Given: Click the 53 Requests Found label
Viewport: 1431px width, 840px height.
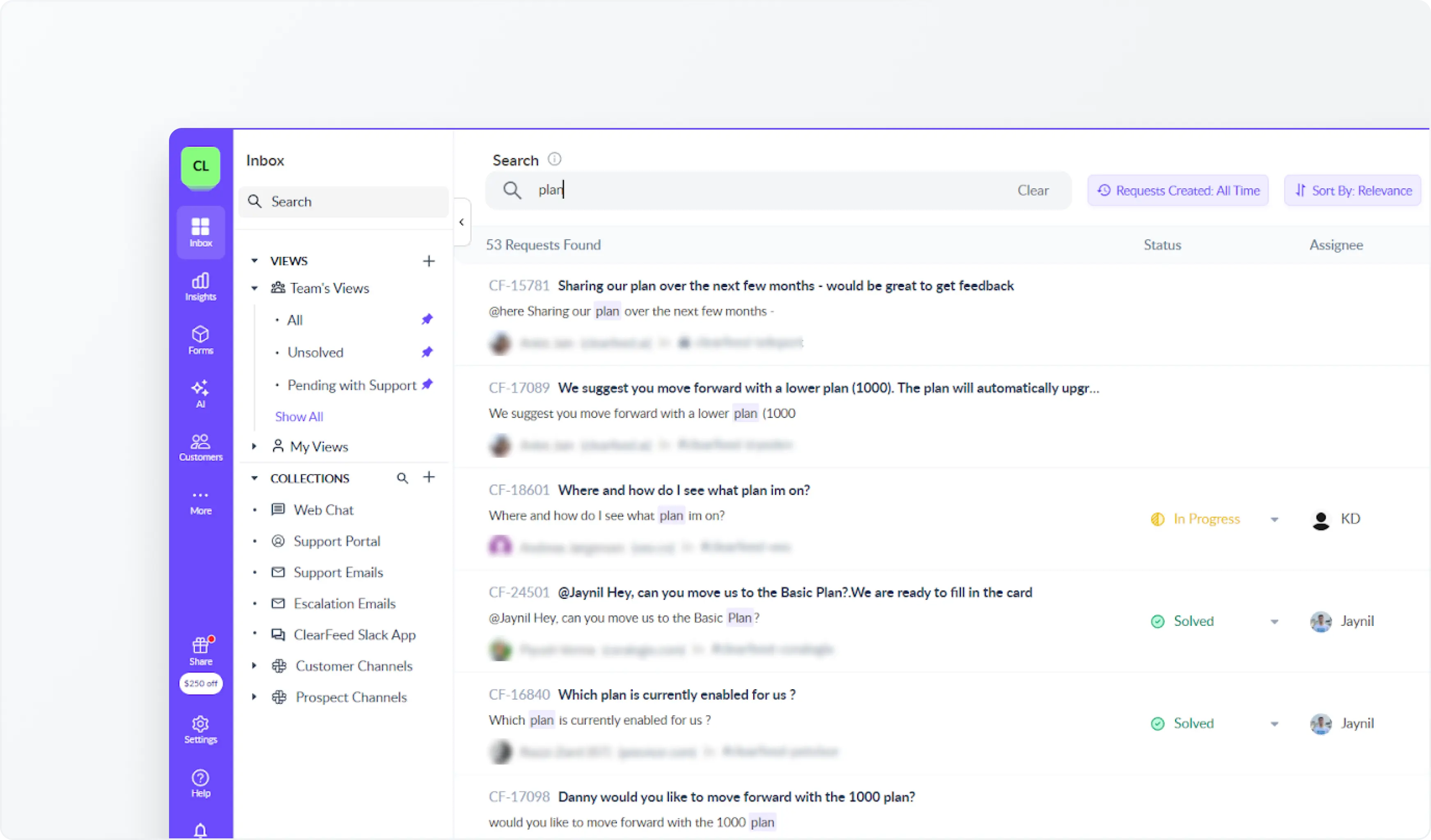Looking at the screenshot, I should pyautogui.click(x=543, y=244).
